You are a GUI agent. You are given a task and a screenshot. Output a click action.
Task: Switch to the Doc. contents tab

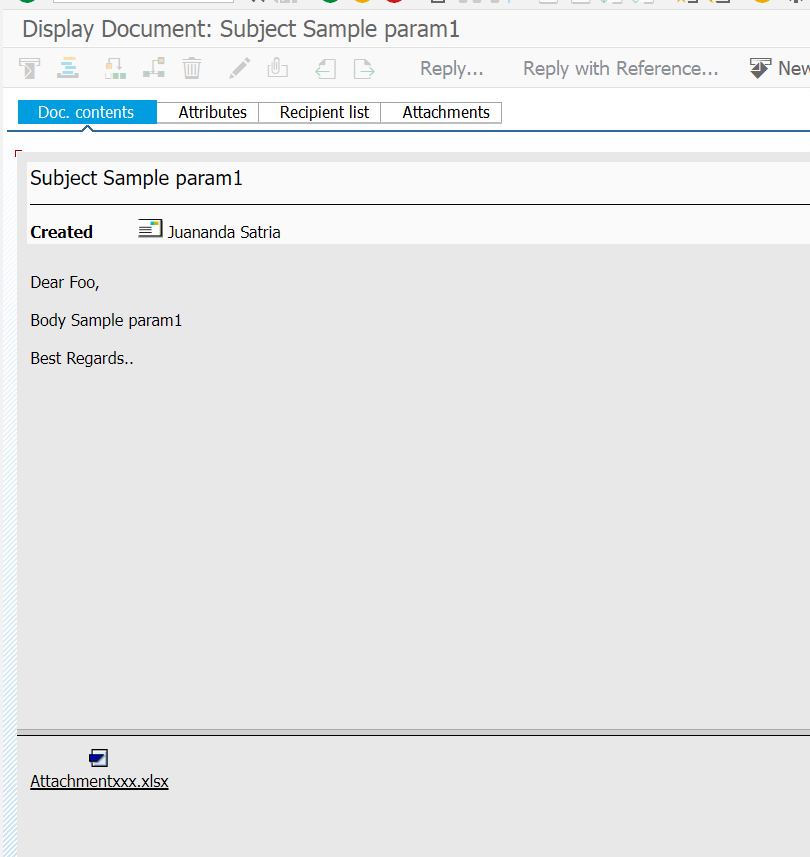pyautogui.click(x=86, y=112)
